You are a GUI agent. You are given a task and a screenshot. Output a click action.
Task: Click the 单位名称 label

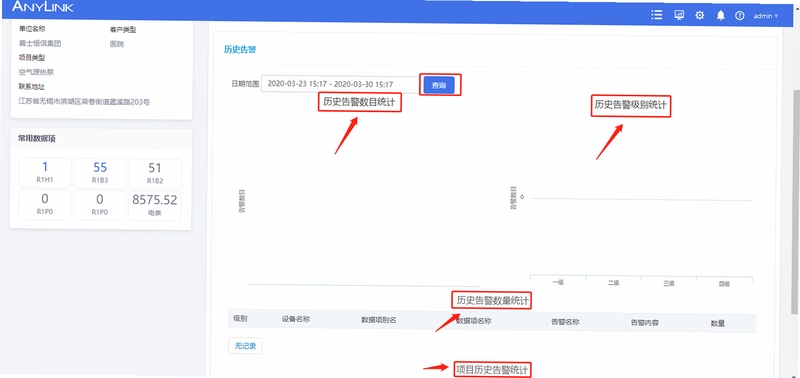pyautogui.click(x=32, y=29)
